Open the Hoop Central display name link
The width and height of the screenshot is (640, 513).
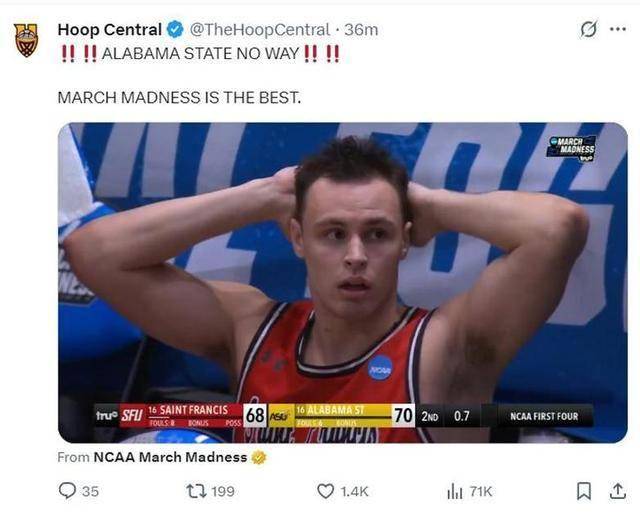click(106, 29)
